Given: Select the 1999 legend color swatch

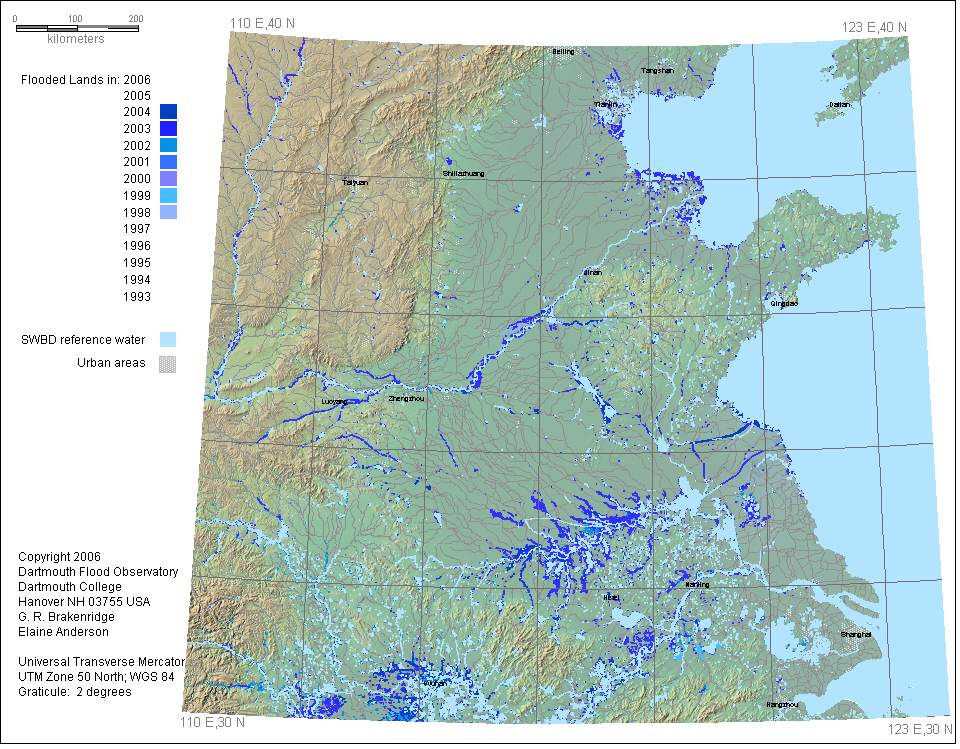Looking at the screenshot, I should point(168,196).
